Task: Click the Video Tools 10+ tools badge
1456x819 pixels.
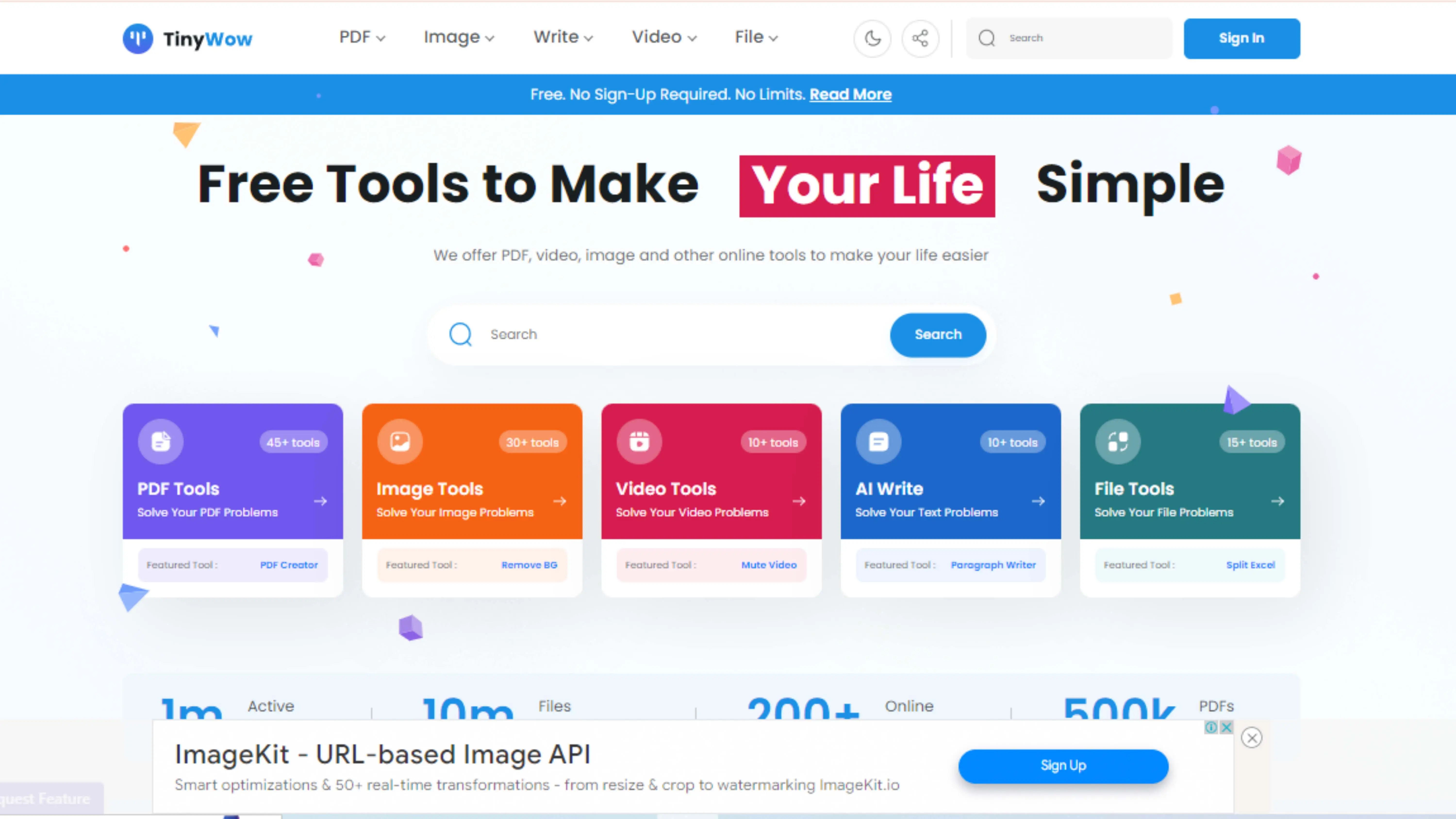Action: tap(773, 442)
